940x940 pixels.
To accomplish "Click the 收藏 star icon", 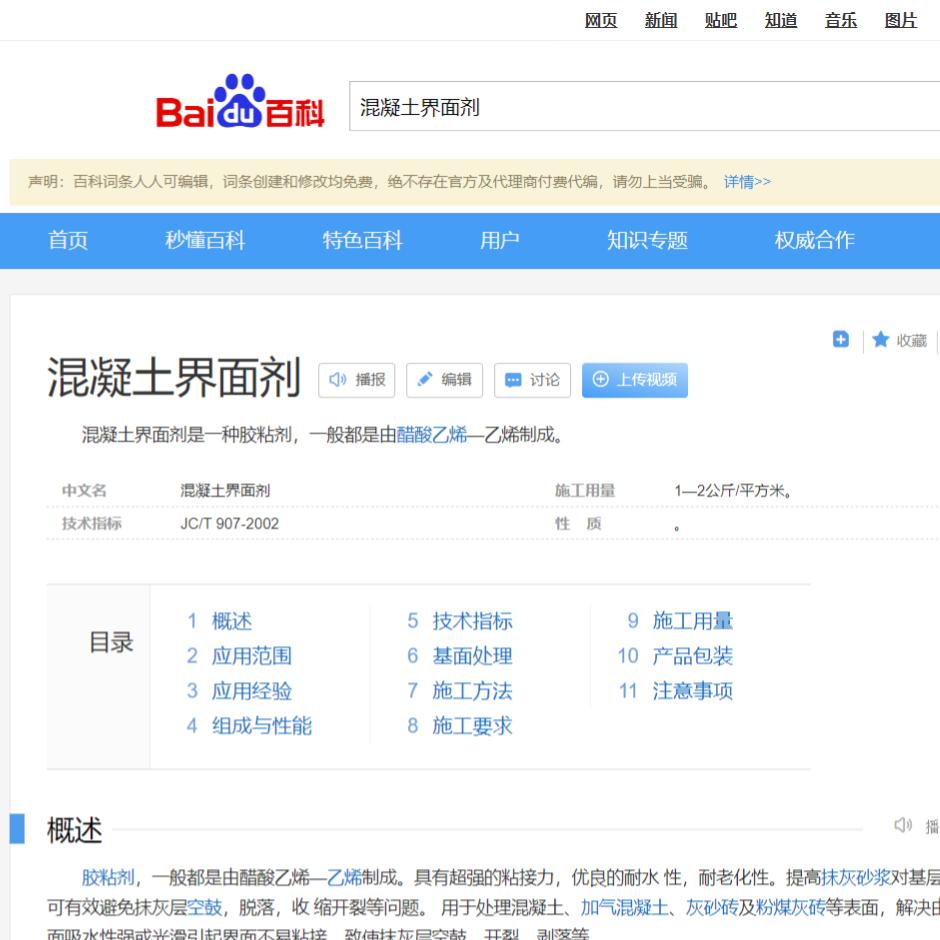I will point(880,340).
